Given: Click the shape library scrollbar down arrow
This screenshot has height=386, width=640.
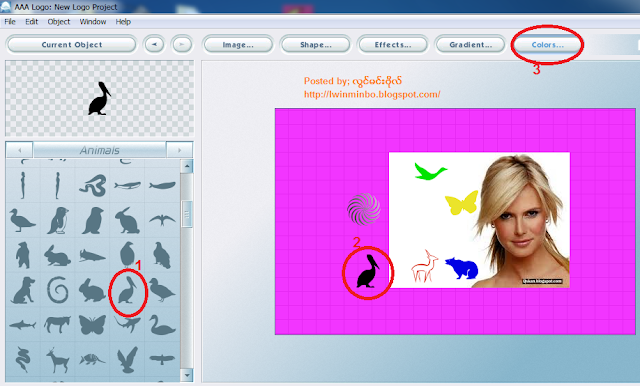Looking at the screenshot, I should pos(187,375).
